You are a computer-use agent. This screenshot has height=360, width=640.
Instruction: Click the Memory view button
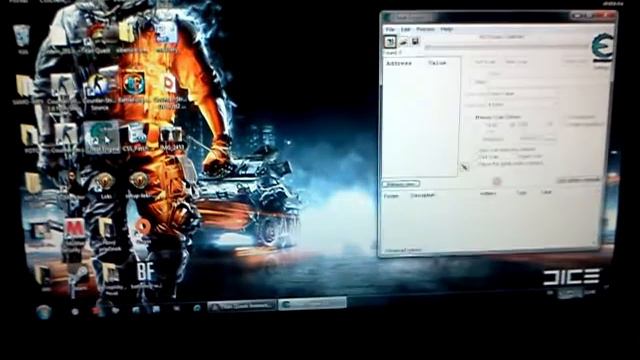point(401,184)
